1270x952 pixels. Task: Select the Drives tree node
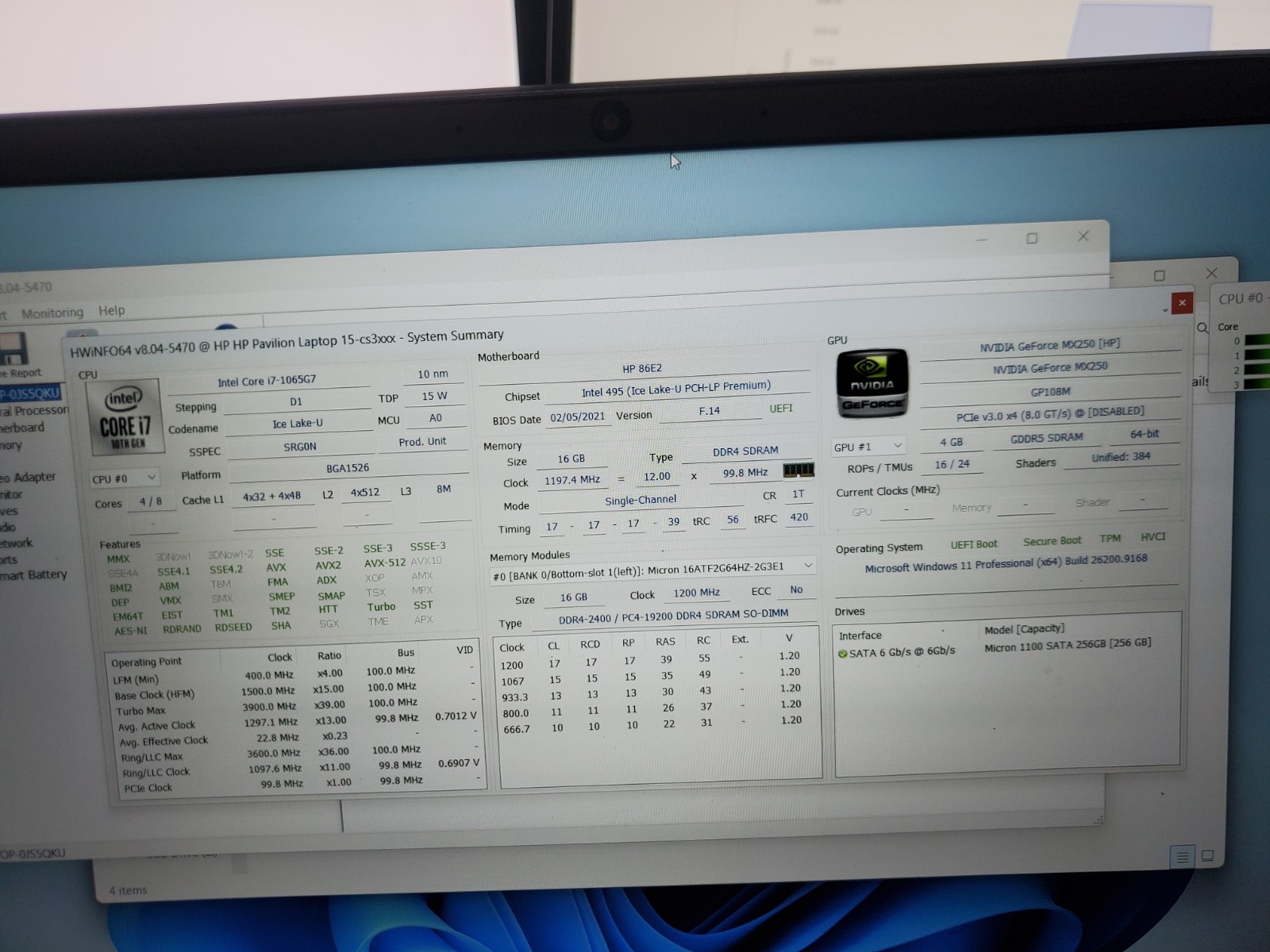[9, 511]
